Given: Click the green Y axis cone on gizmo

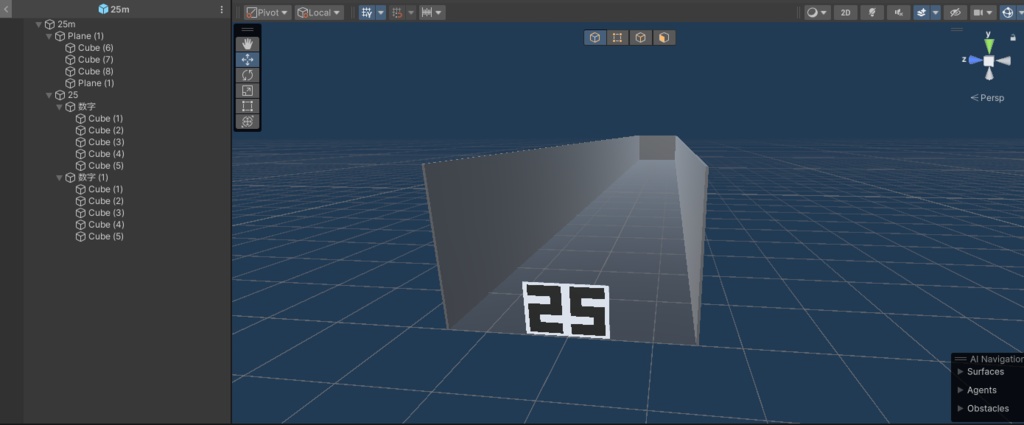Looking at the screenshot, I should click(989, 45).
